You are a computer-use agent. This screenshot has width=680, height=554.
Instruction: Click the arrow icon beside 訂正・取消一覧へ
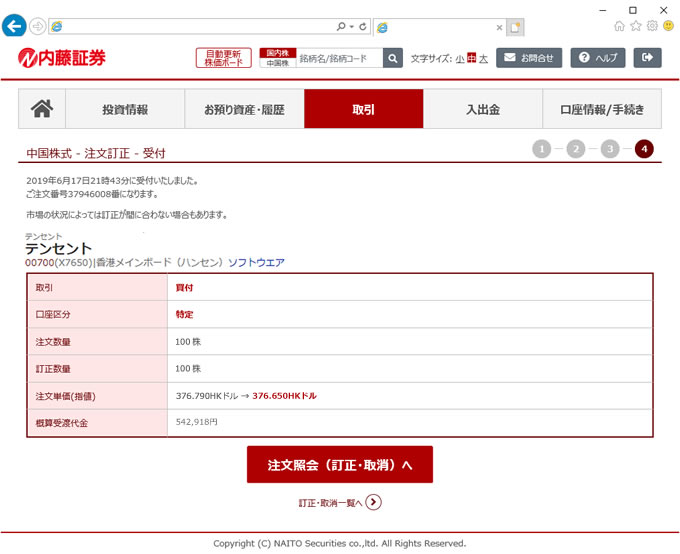(373, 502)
